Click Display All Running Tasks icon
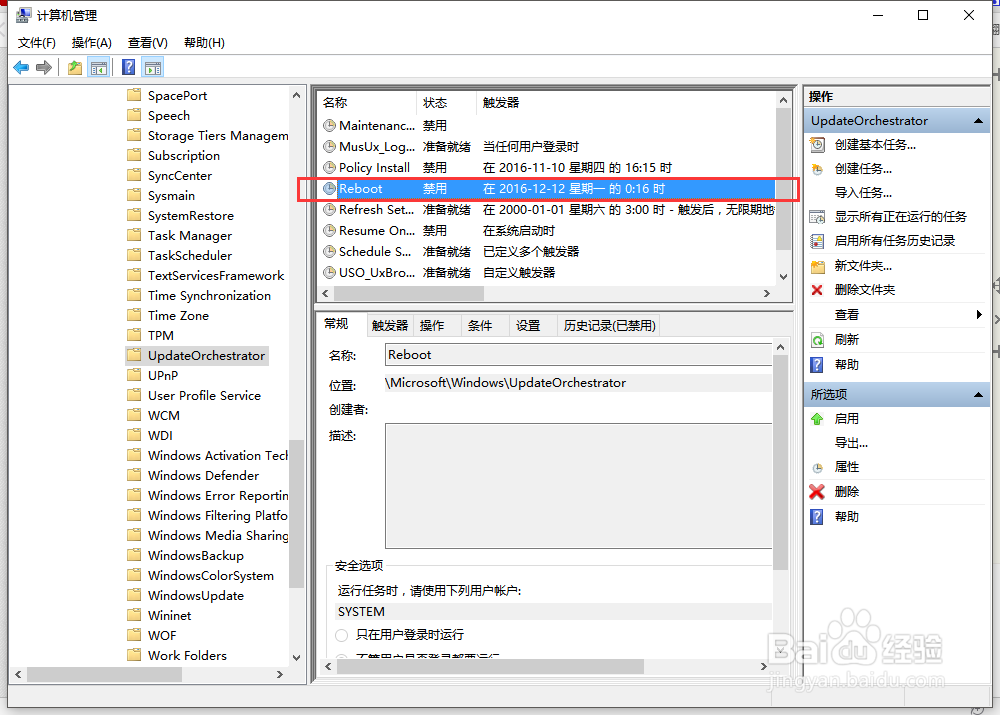The width and height of the screenshot is (1000, 715). click(x=815, y=216)
